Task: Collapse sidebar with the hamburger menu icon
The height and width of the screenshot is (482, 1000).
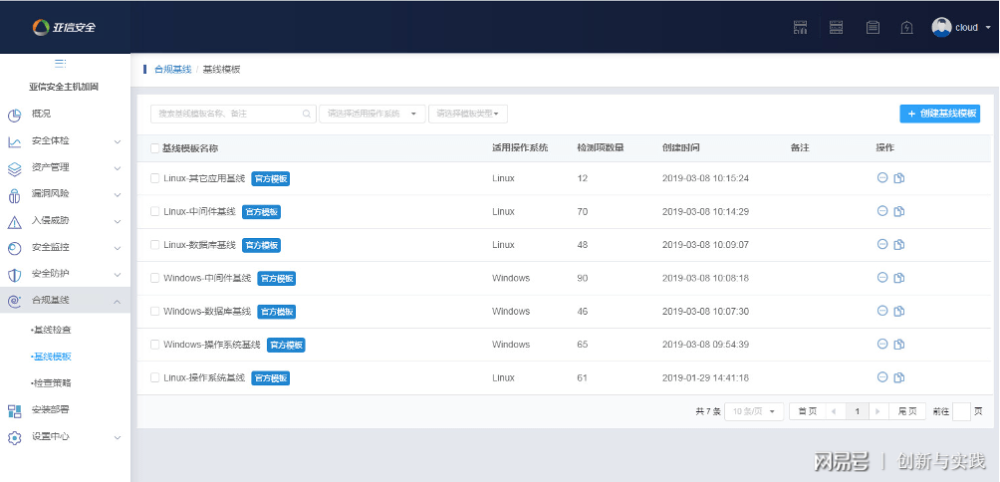Action: (60, 63)
